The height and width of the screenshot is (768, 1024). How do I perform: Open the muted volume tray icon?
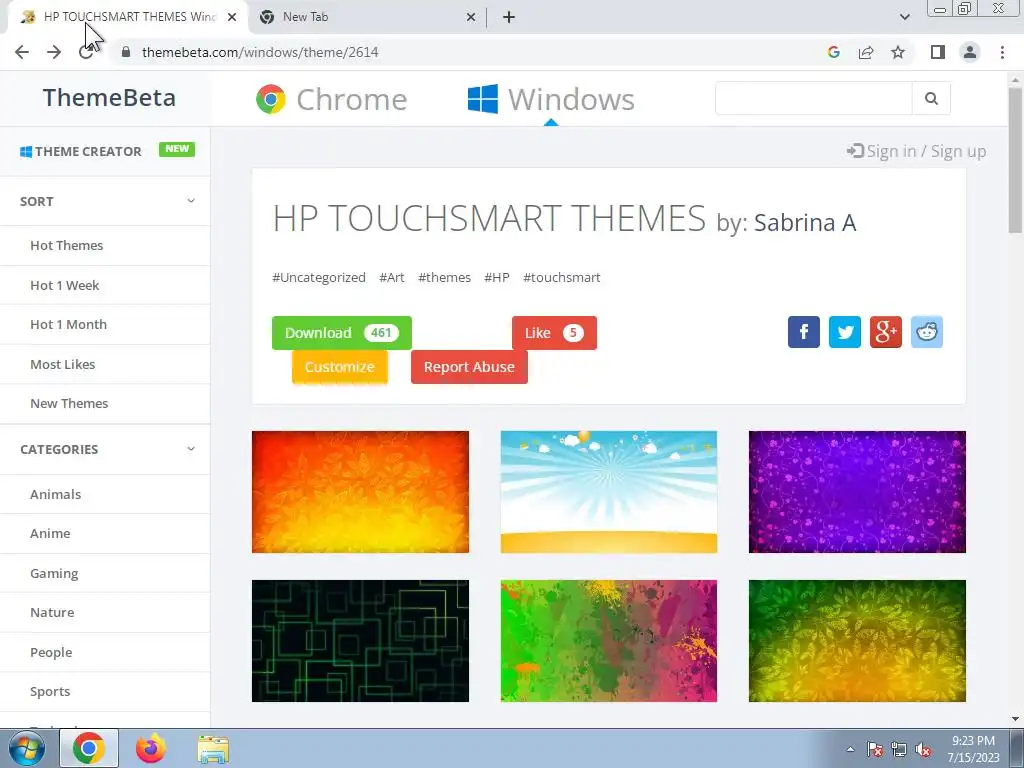click(923, 750)
